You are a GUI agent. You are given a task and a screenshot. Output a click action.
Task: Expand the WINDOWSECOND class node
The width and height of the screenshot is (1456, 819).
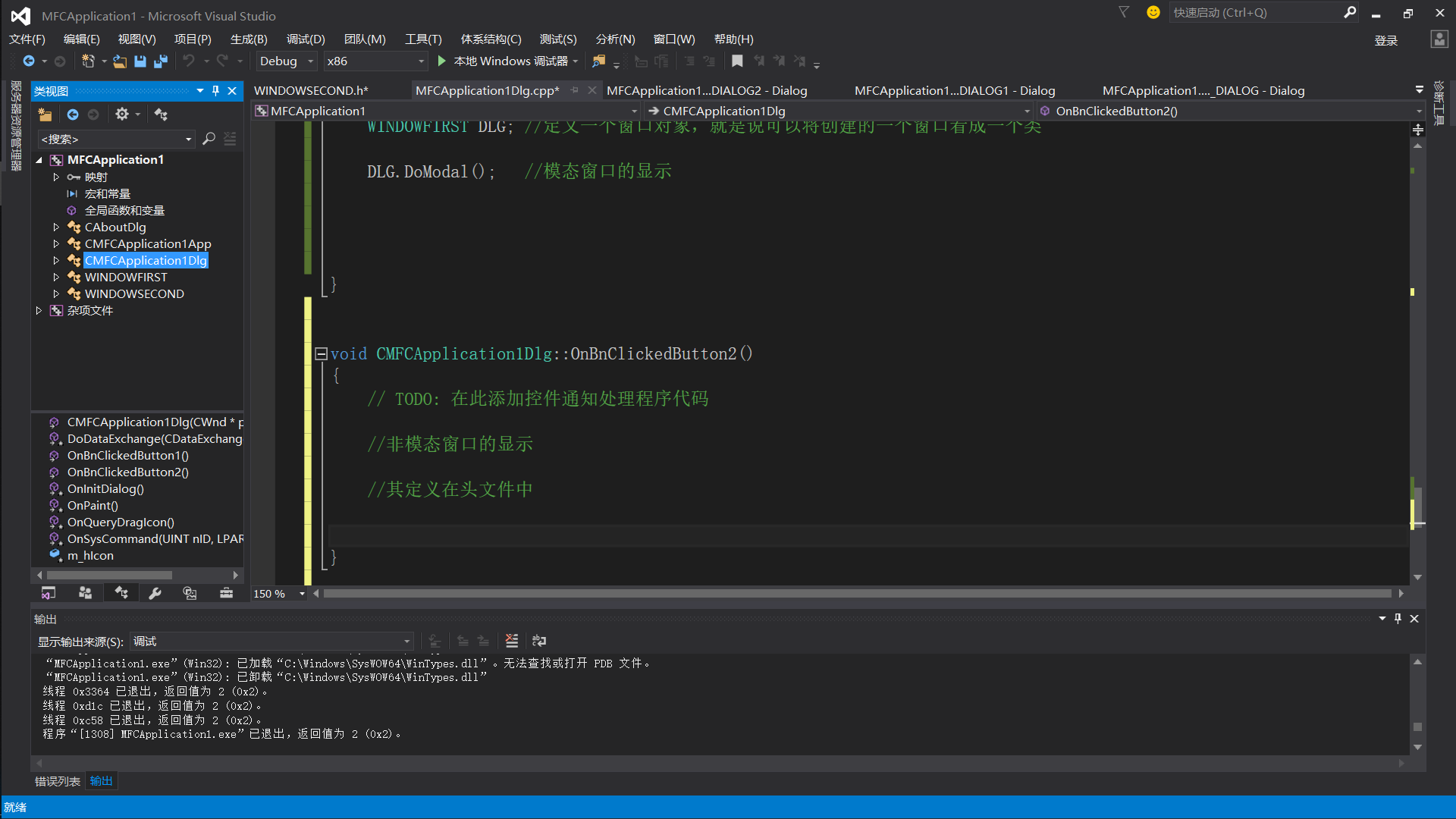point(56,293)
